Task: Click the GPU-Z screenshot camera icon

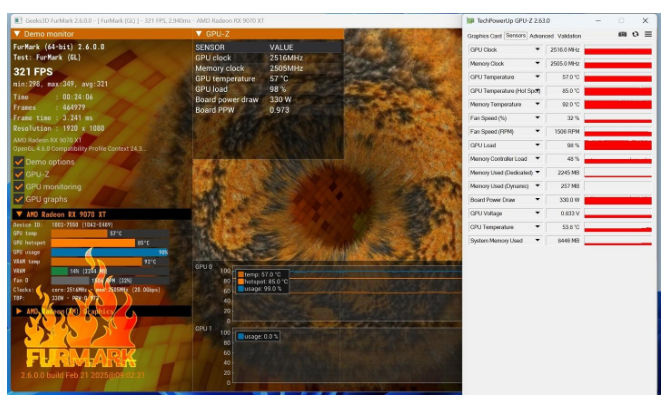Action: 622,35
